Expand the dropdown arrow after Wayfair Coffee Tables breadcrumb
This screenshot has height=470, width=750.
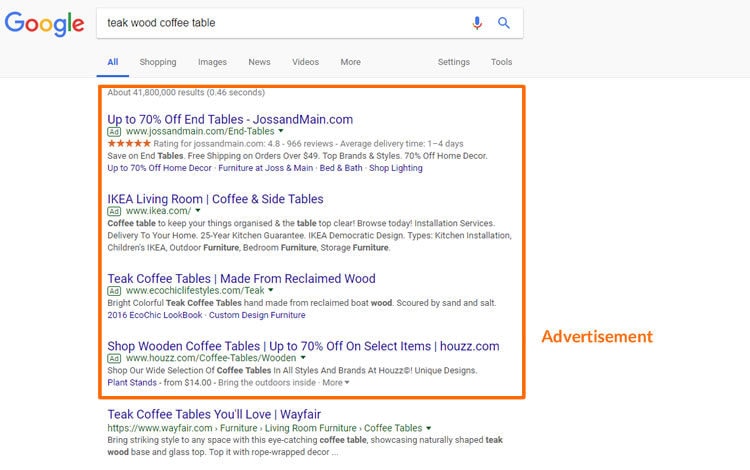pos(429,428)
